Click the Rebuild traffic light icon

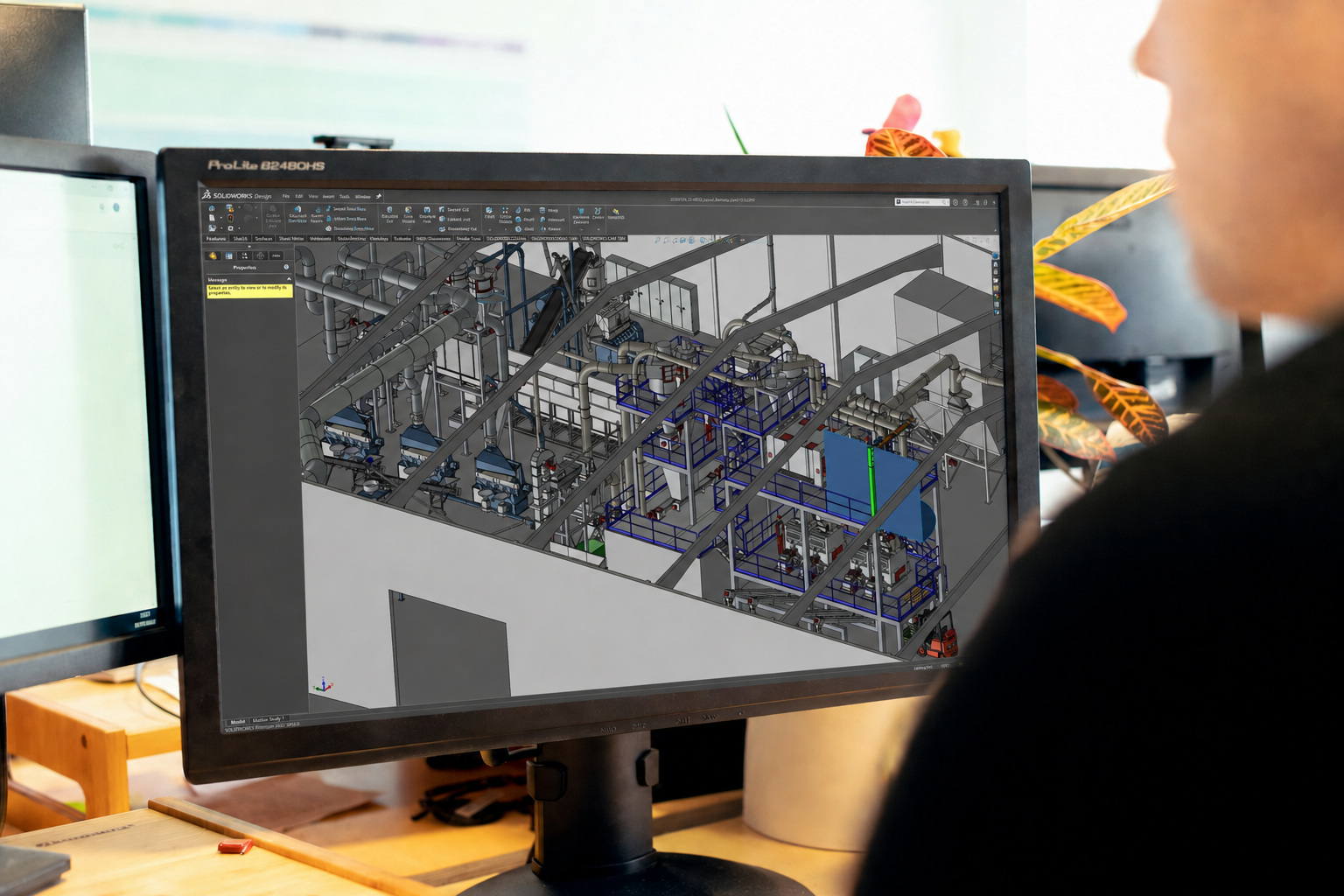tap(230, 218)
